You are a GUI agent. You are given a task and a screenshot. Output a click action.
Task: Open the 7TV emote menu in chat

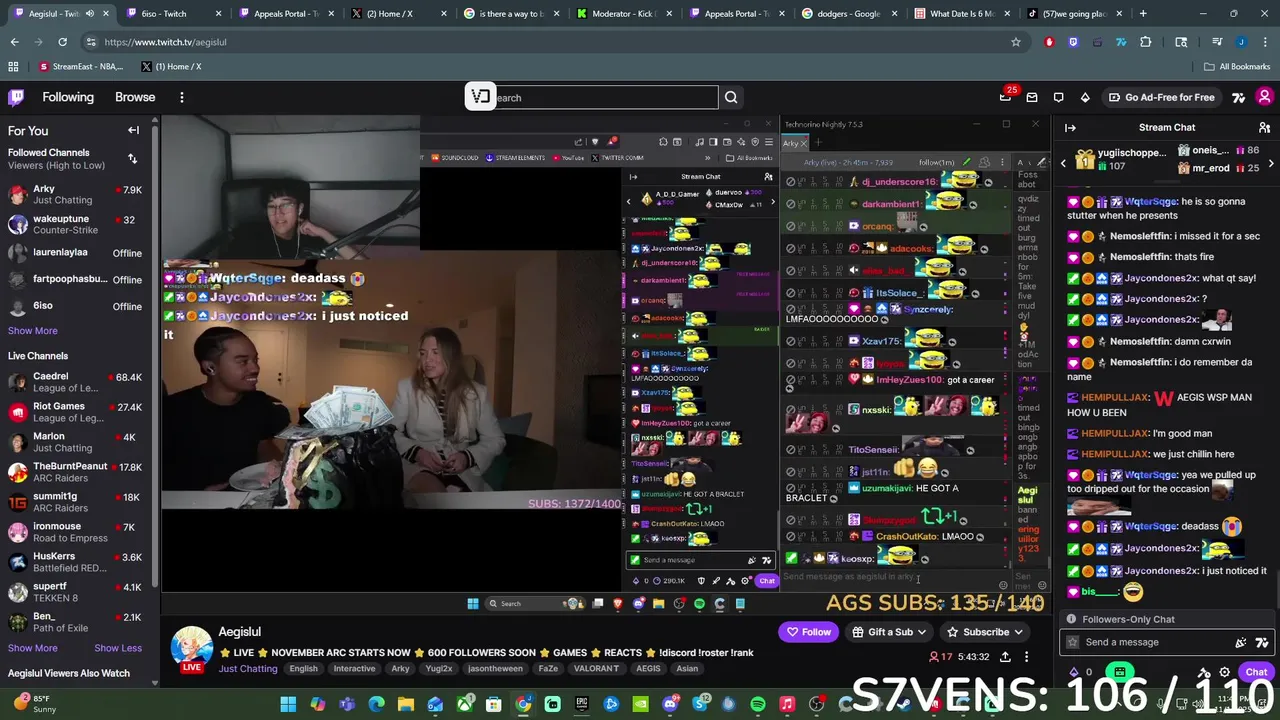(x=1262, y=643)
